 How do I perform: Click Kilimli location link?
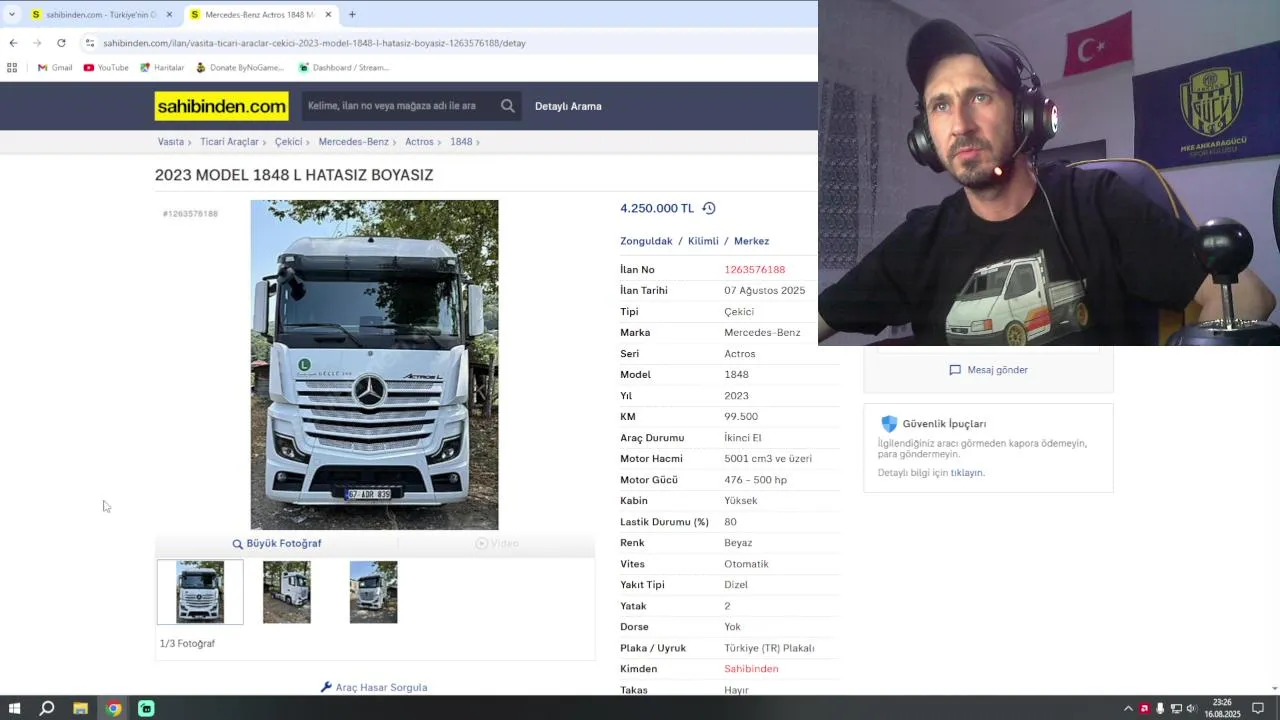tap(703, 241)
